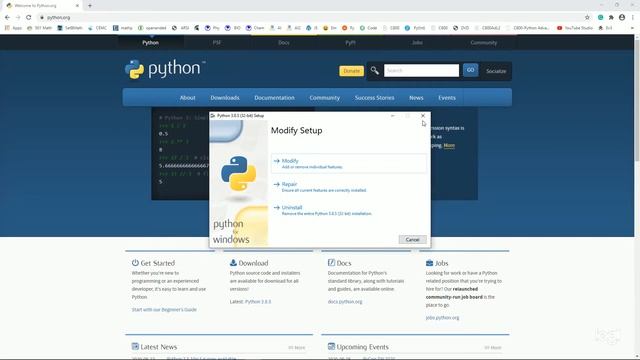Open the Apps bookmark shortcut
The width and height of the screenshot is (640, 360).
coord(13,28)
